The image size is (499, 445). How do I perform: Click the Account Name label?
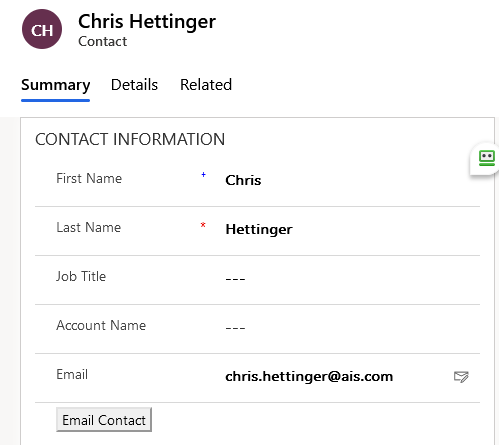(101, 325)
